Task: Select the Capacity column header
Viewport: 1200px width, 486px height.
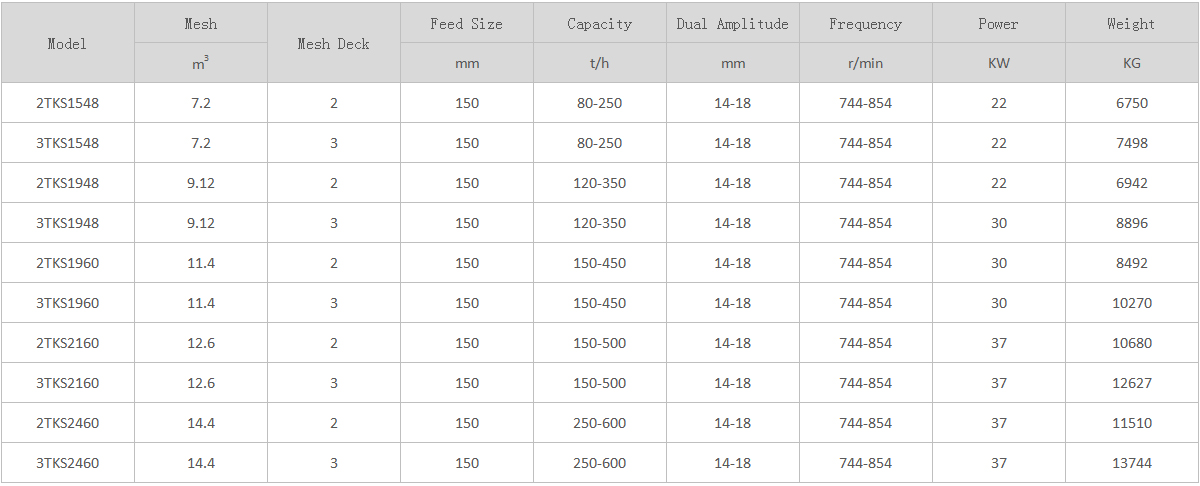Action: [599, 23]
